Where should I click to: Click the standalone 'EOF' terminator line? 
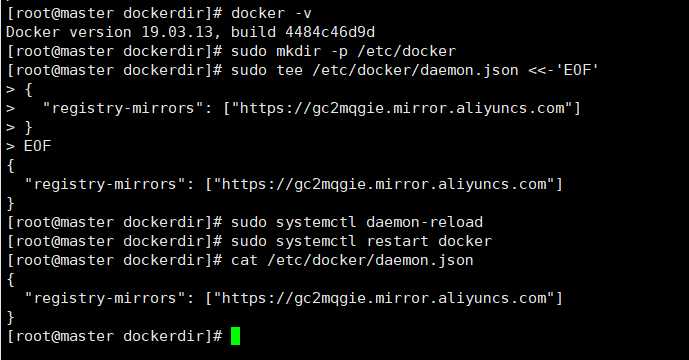pyautogui.click(x=38, y=146)
